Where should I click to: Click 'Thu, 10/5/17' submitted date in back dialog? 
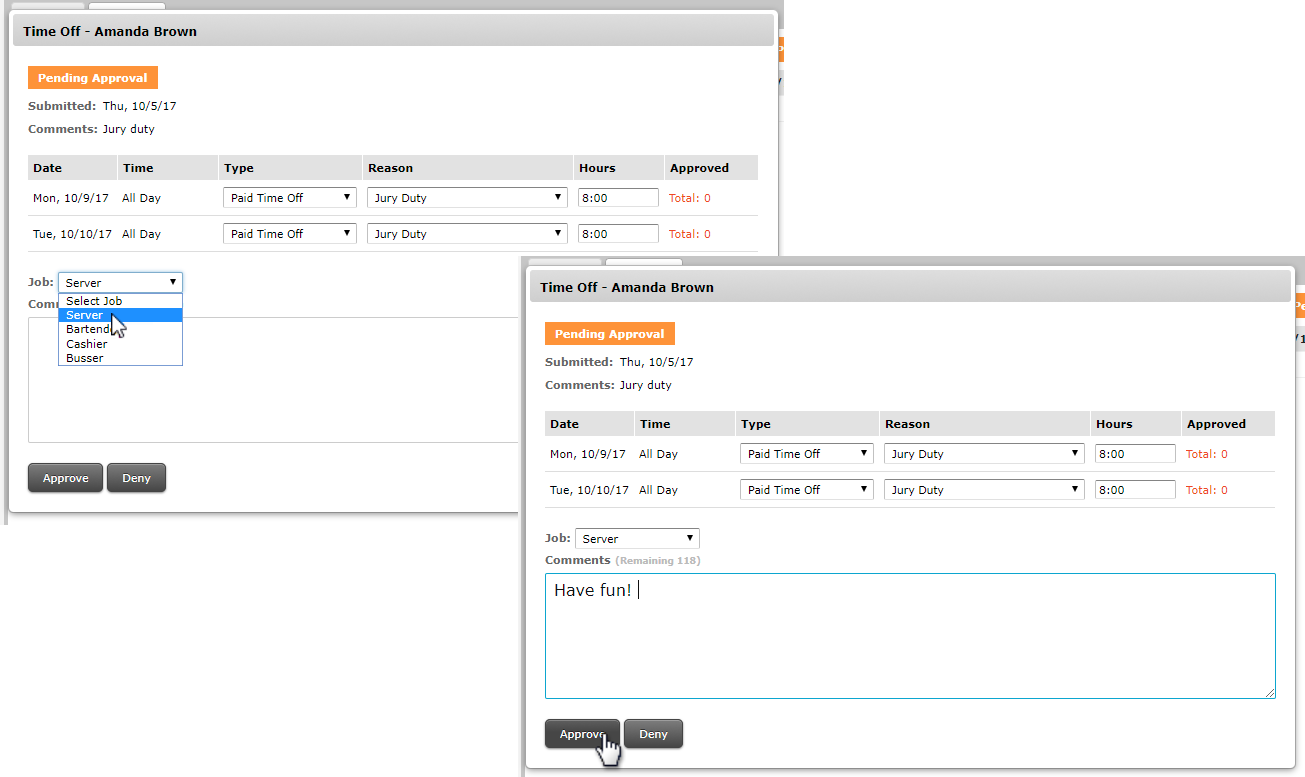140,106
